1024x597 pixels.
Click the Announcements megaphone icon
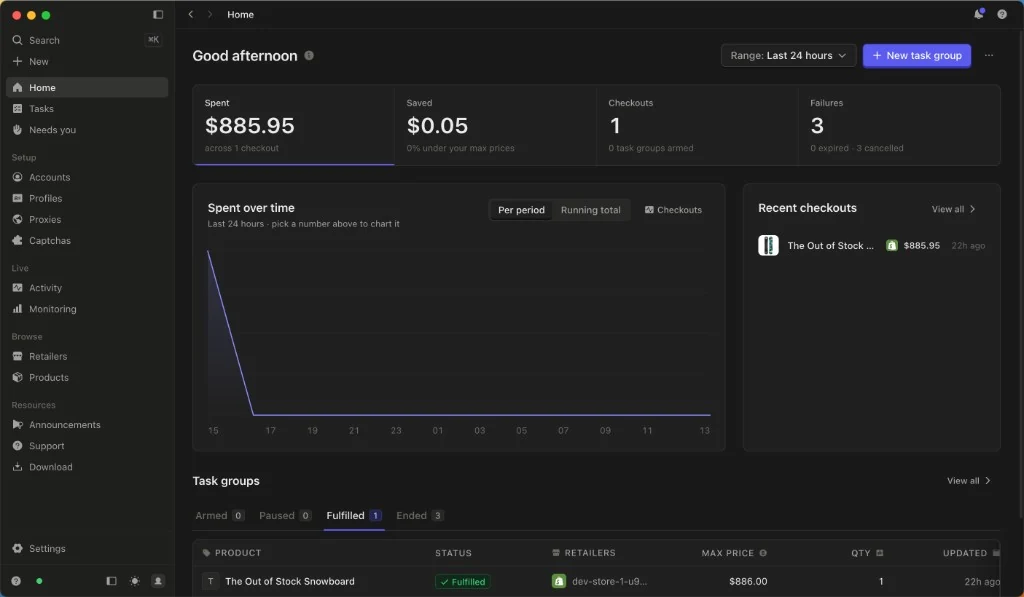tap(18, 425)
